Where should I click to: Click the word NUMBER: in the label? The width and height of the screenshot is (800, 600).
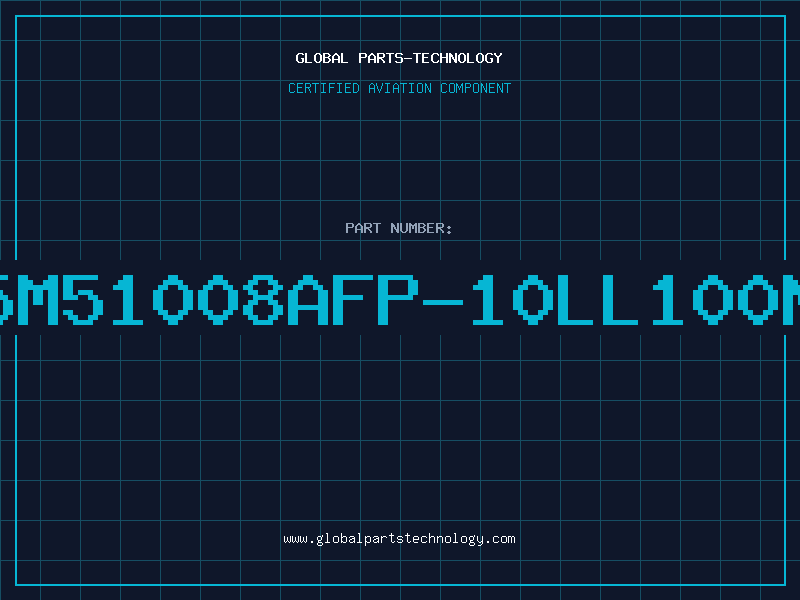point(421,228)
